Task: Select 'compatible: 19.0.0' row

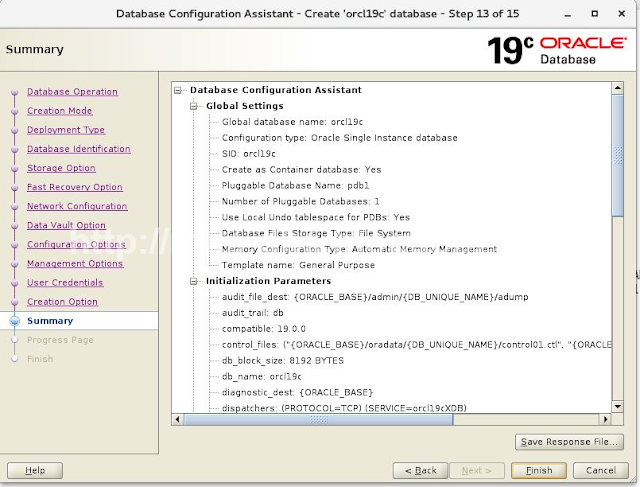Action: point(264,329)
